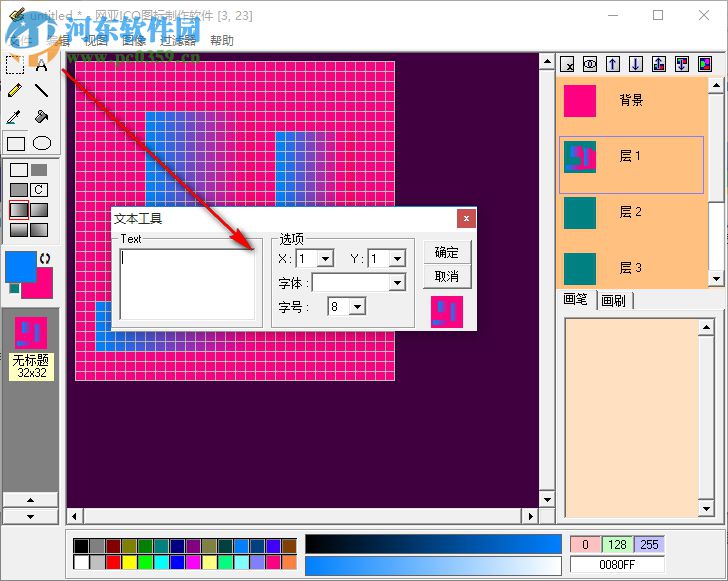The height and width of the screenshot is (581, 728).
Task: Select the bottom-left gradient fill mode
Action: point(19,230)
